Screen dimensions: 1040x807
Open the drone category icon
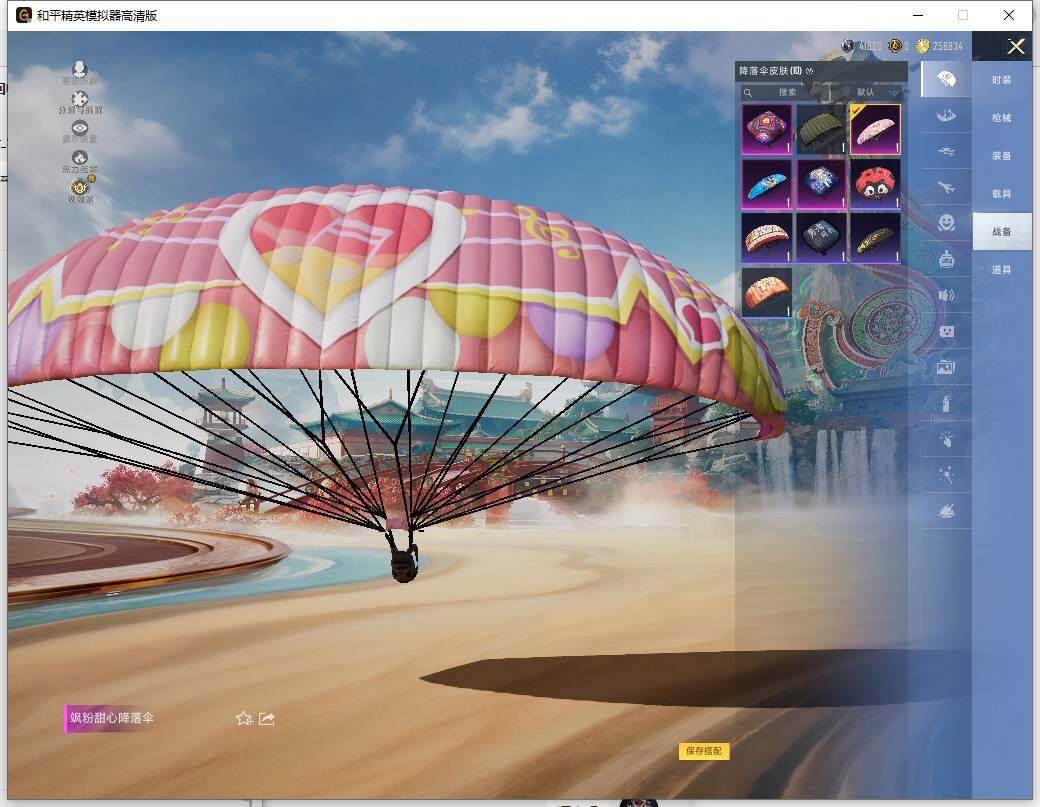946,152
